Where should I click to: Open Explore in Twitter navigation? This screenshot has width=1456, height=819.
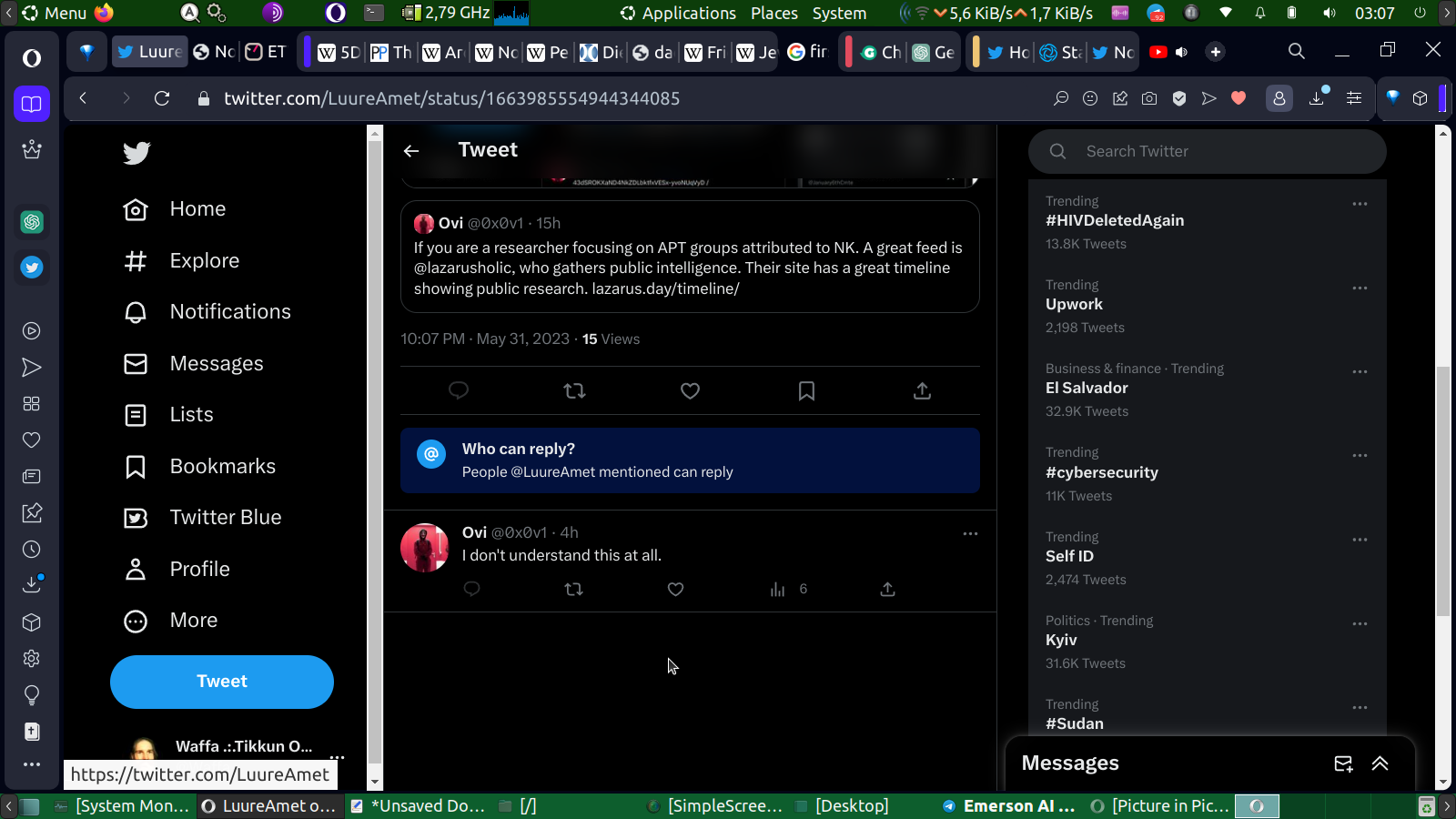coord(182,261)
